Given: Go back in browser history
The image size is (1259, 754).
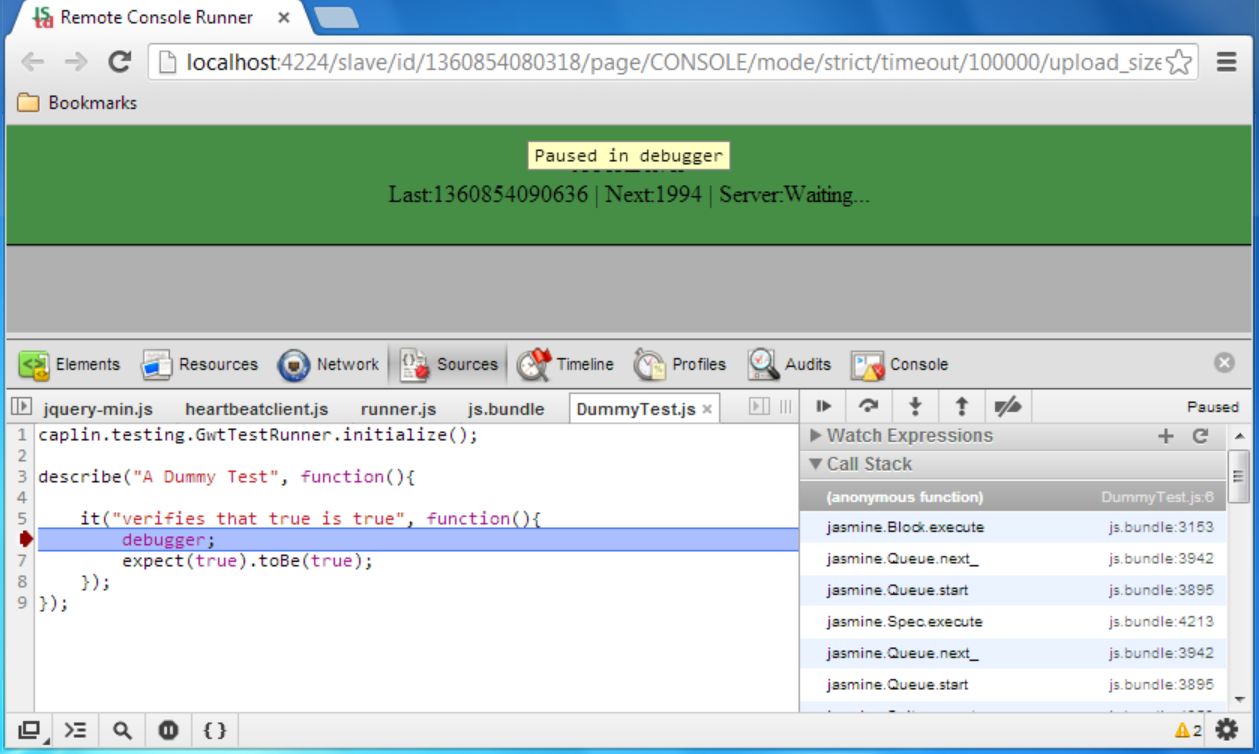Looking at the screenshot, I should [33, 62].
